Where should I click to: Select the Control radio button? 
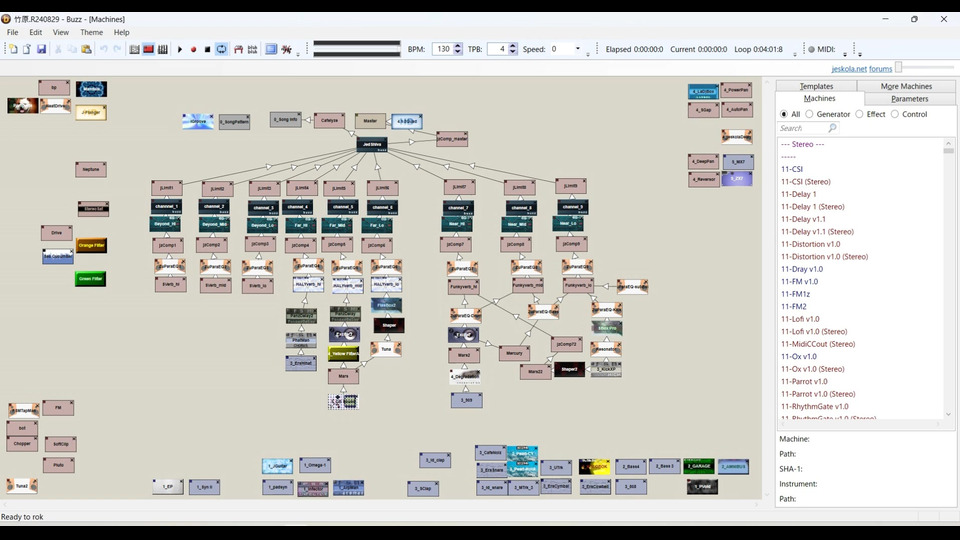(x=894, y=114)
